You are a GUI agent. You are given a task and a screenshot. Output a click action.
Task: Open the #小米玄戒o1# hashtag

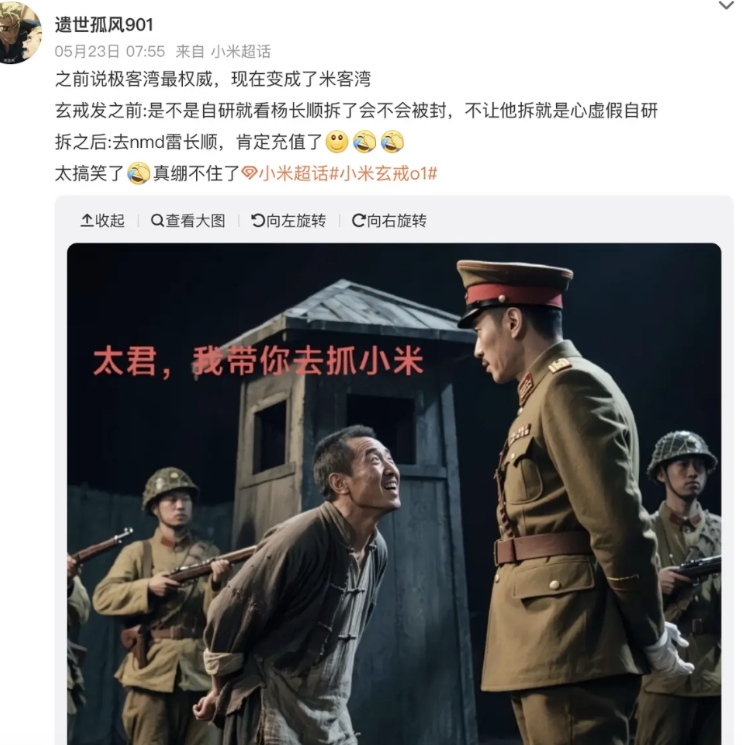click(383, 173)
